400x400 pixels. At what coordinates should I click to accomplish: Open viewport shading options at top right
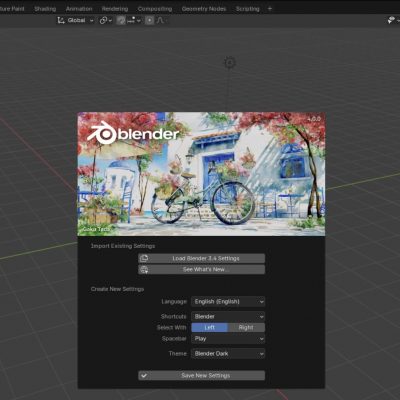tap(393, 20)
